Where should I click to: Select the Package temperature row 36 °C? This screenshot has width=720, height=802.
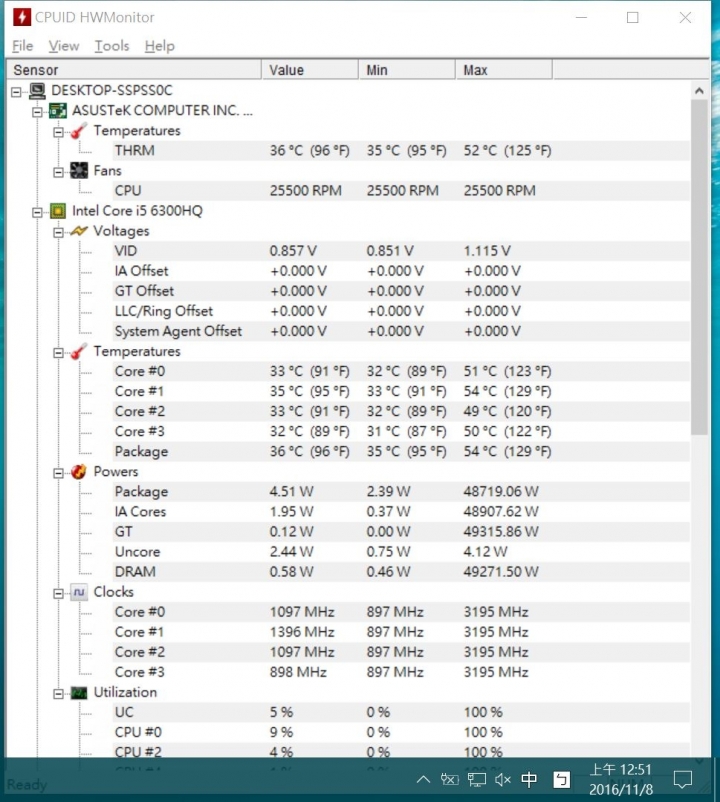coord(400,452)
